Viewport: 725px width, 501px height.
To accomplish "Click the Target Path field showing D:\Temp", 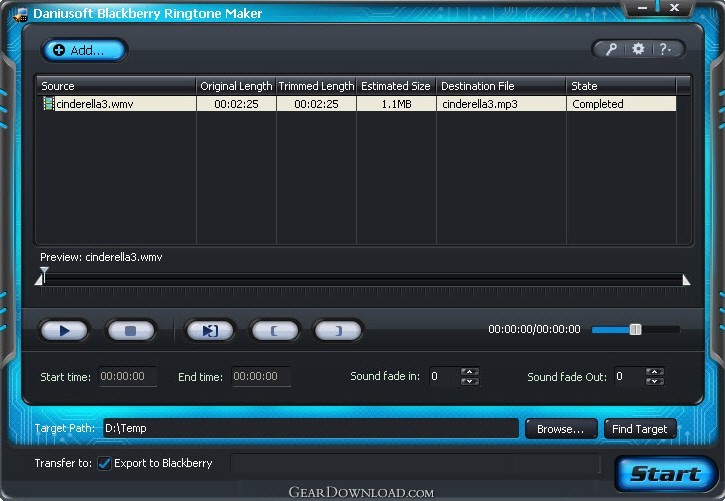I will [310, 428].
